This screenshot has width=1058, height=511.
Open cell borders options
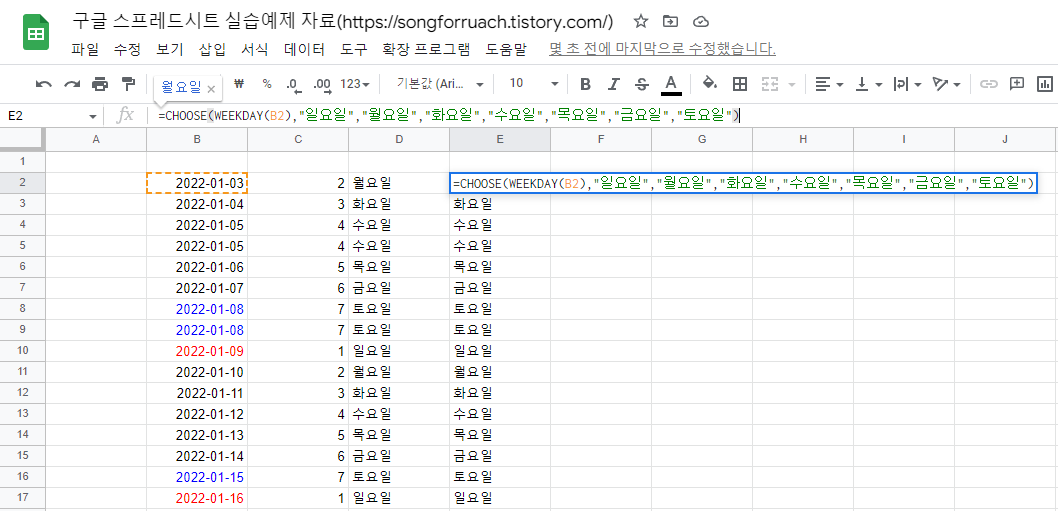click(x=740, y=84)
